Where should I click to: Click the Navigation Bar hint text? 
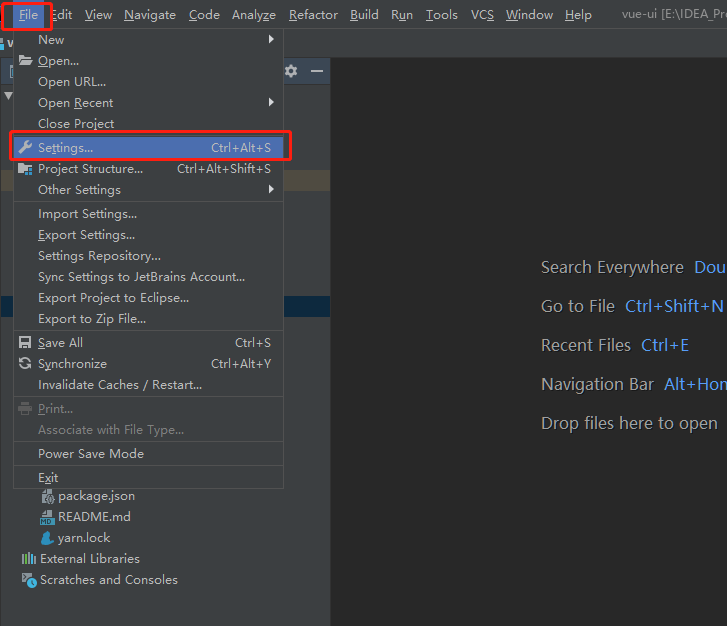click(597, 384)
